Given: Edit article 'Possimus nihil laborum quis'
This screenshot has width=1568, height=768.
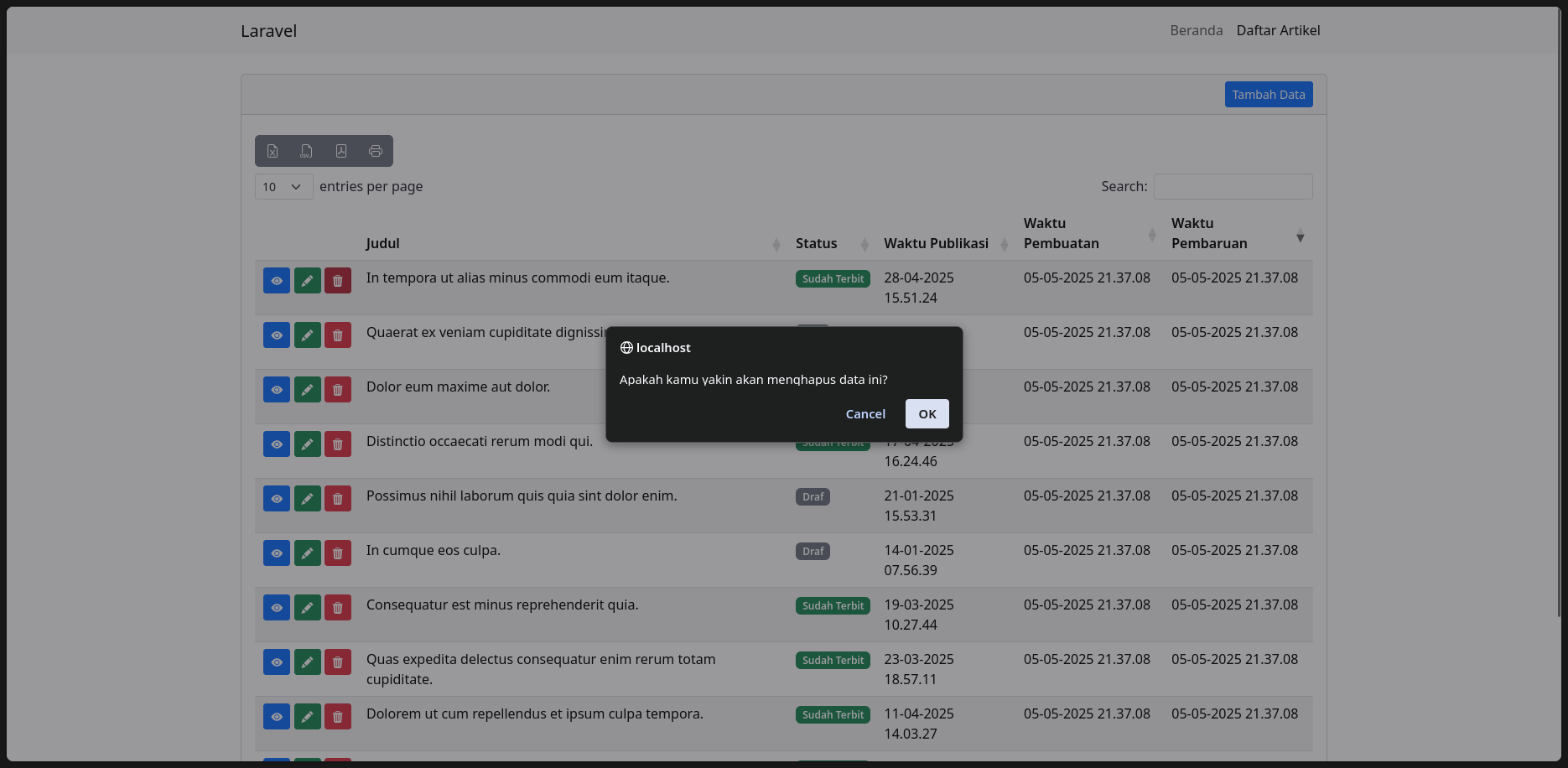Looking at the screenshot, I should tap(308, 499).
